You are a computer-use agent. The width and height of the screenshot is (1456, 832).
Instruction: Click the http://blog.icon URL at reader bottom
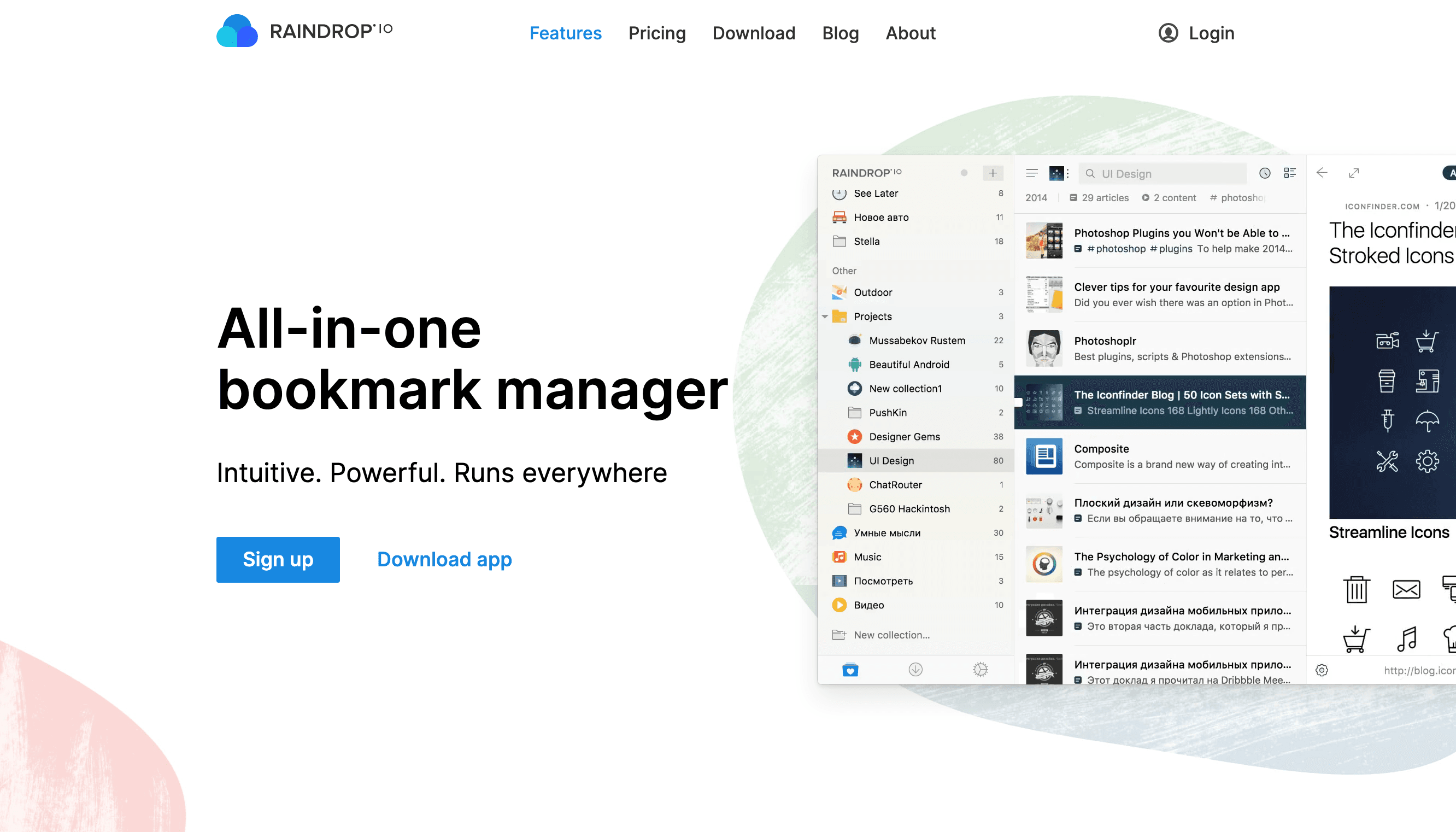tap(1419, 670)
